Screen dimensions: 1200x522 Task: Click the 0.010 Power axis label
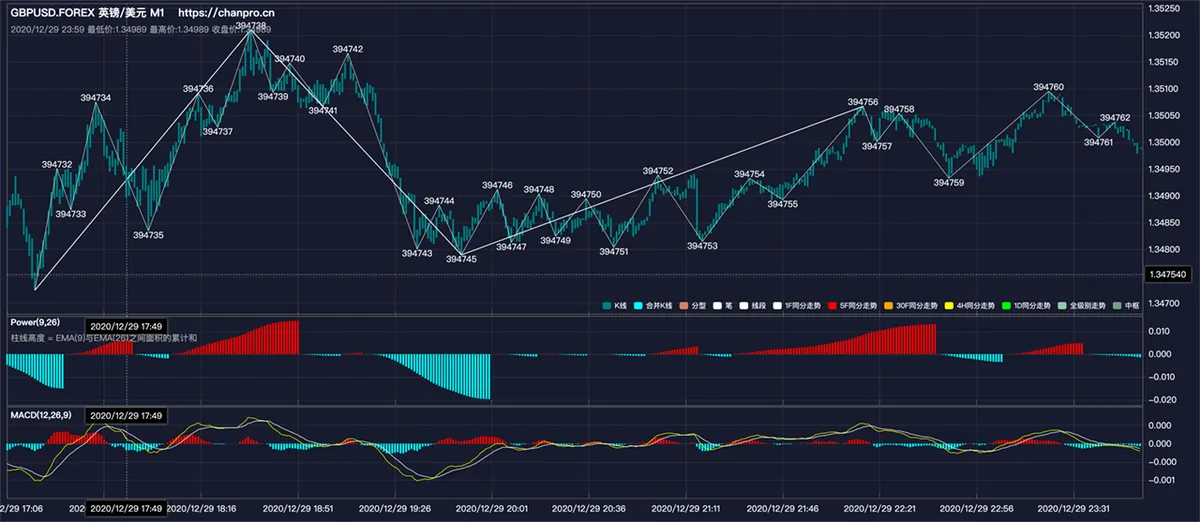(1159, 331)
